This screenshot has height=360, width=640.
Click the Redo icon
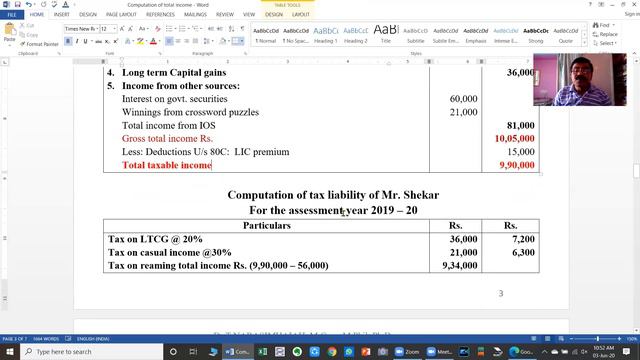(44, 4)
